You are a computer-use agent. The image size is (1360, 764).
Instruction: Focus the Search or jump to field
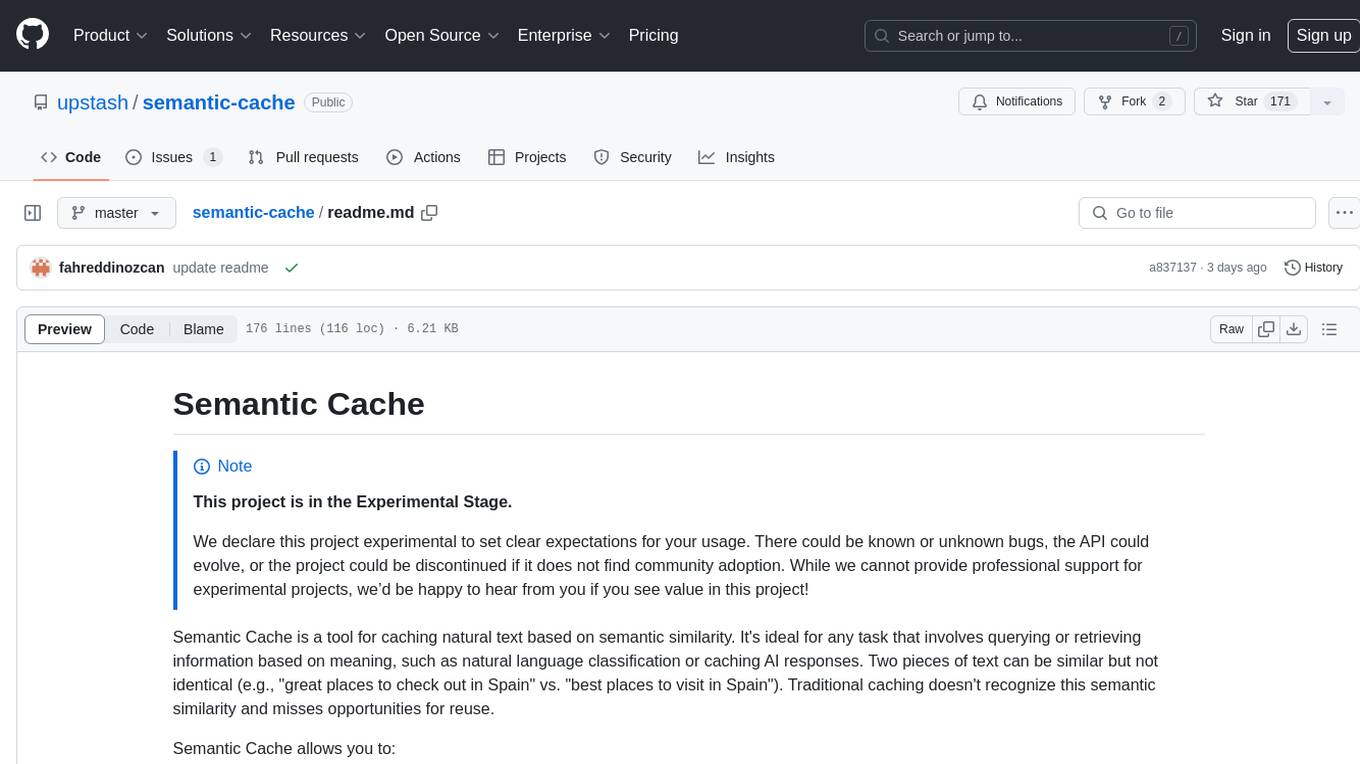point(1032,35)
